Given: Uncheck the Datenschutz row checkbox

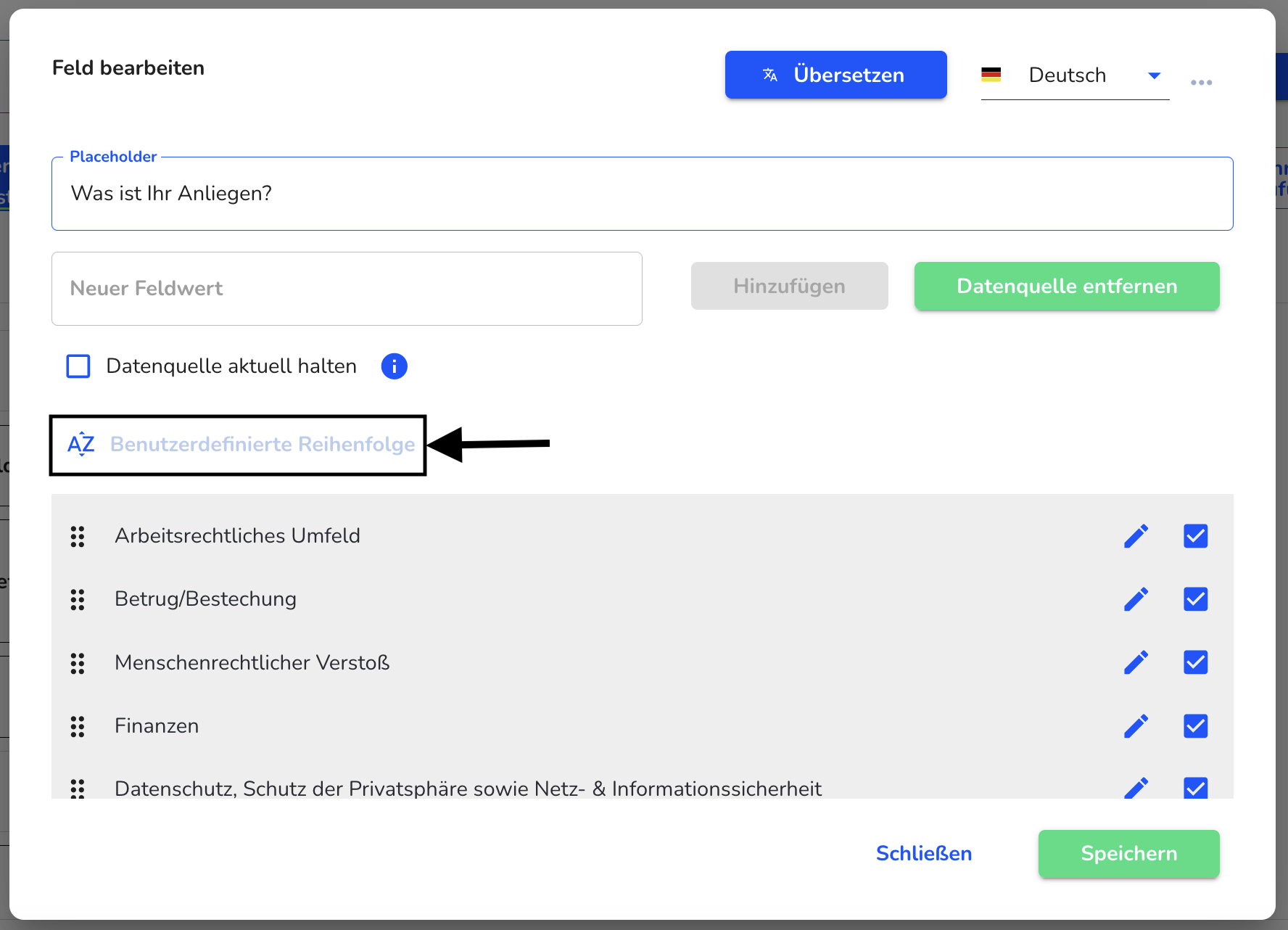Looking at the screenshot, I should [x=1196, y=788].
